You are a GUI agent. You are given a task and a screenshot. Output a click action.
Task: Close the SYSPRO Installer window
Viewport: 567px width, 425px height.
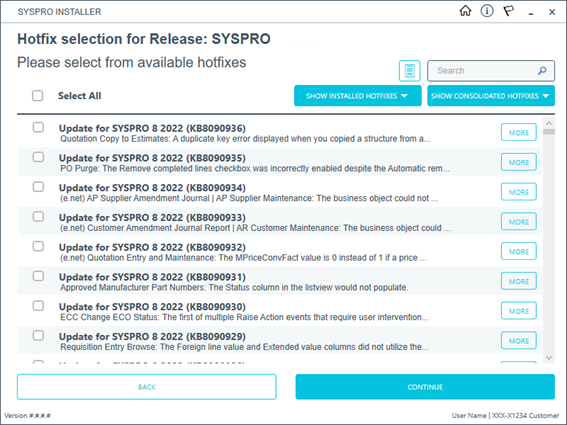coord(552,12)
